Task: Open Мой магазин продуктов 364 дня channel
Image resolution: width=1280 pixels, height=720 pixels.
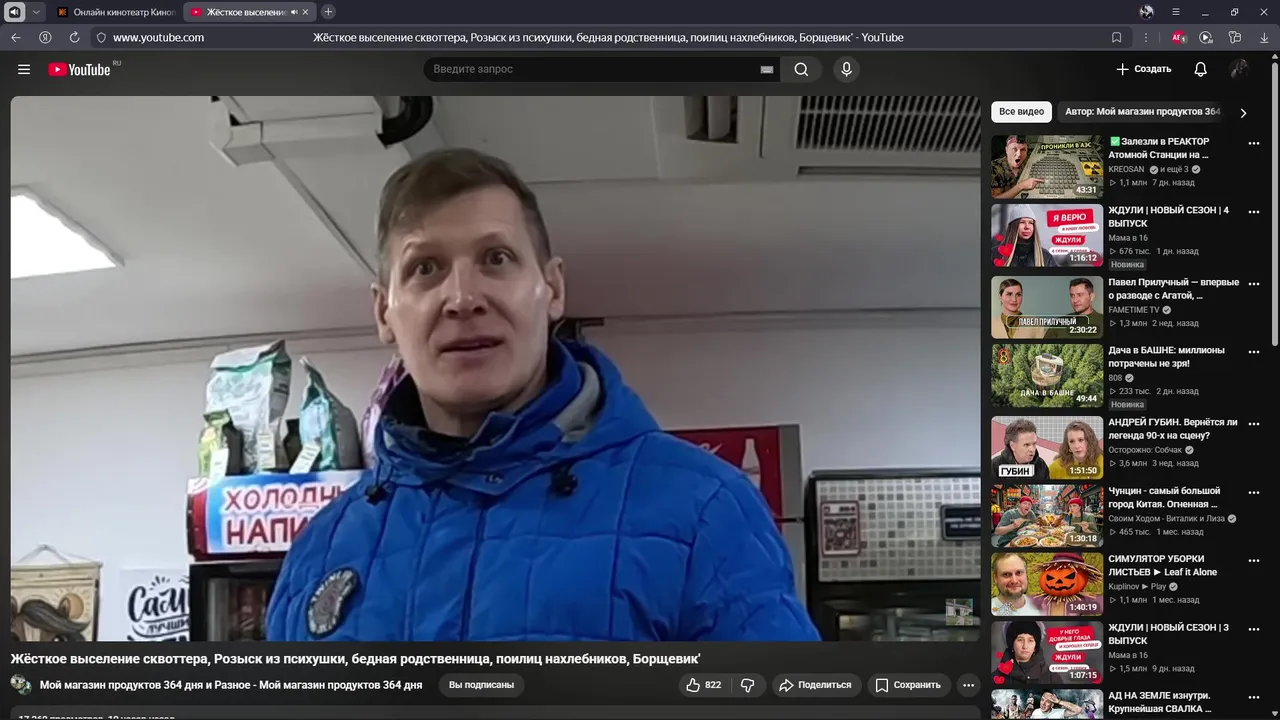Action: point(231,685)
